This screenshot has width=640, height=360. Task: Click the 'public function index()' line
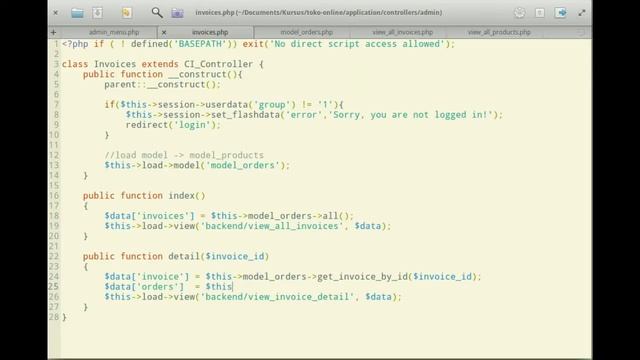(x=144, y=196)
